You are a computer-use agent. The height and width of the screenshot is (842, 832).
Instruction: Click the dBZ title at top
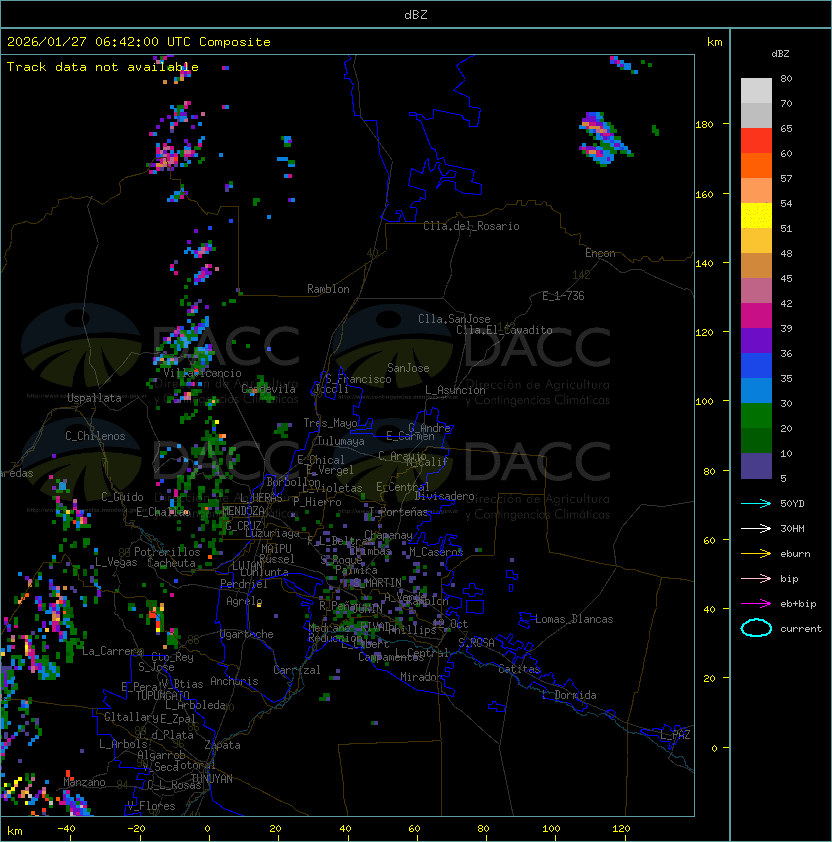click(416, 14)
